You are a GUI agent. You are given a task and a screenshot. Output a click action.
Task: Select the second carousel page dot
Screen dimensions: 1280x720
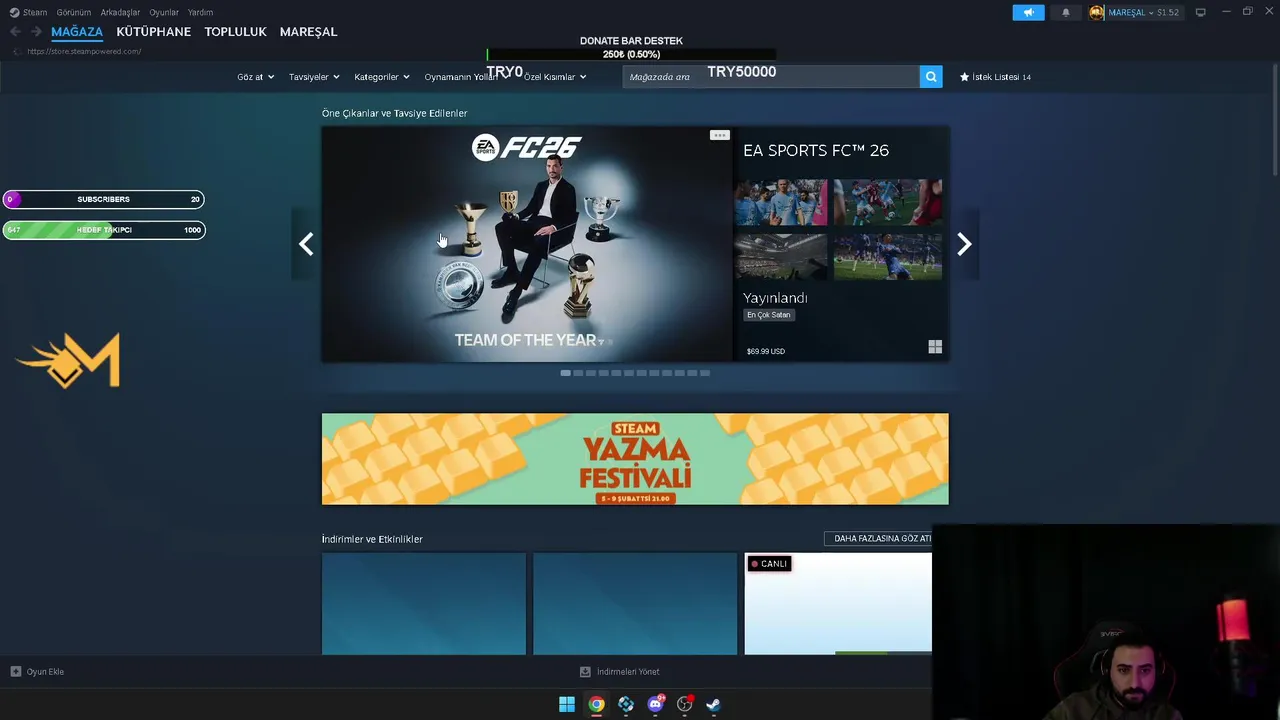(x=578, y=373)
